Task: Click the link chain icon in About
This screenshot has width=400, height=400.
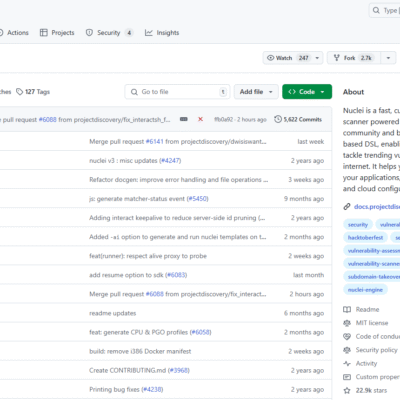Action: pos(347,207)
